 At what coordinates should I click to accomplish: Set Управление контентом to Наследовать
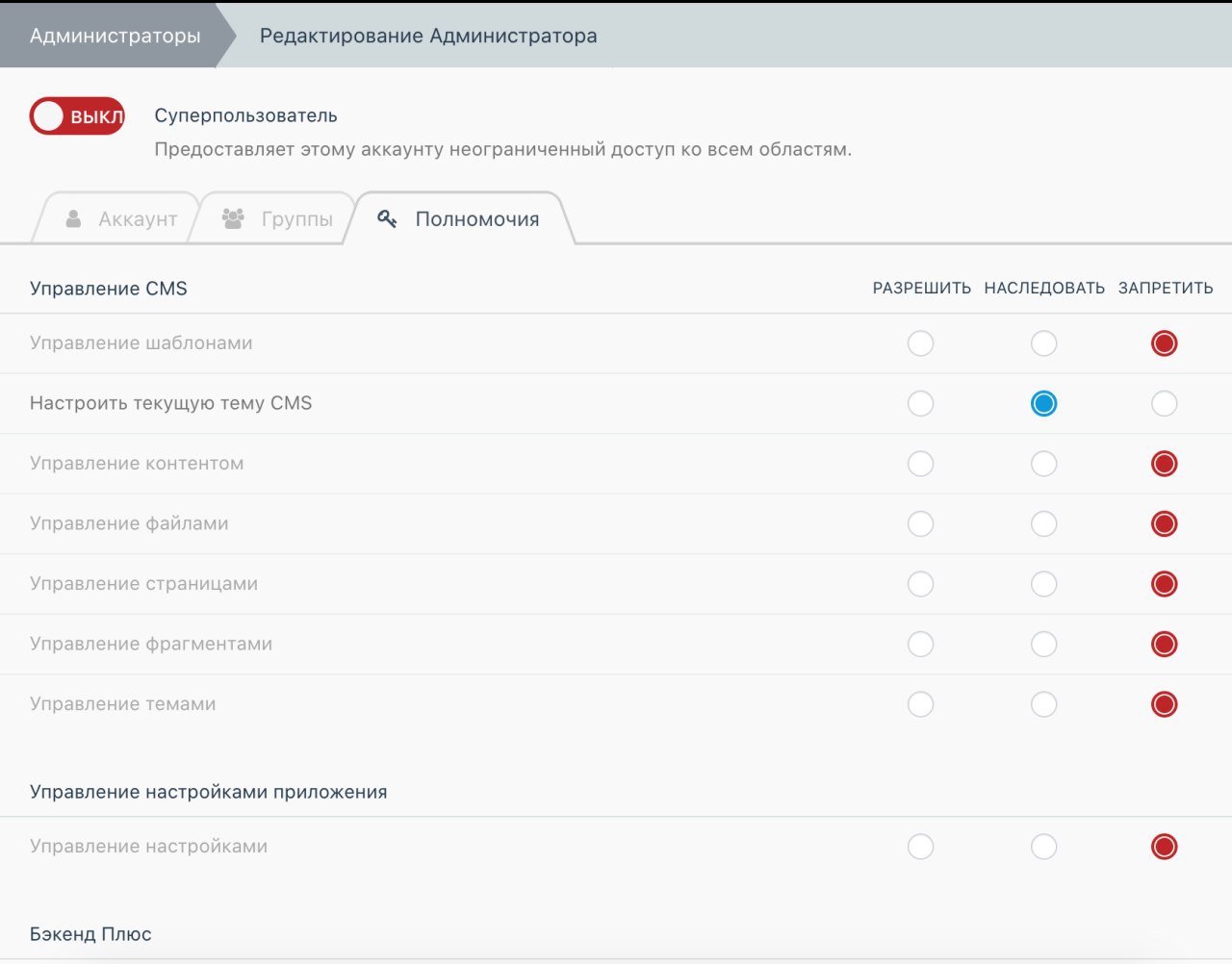tap(1043, 464)
